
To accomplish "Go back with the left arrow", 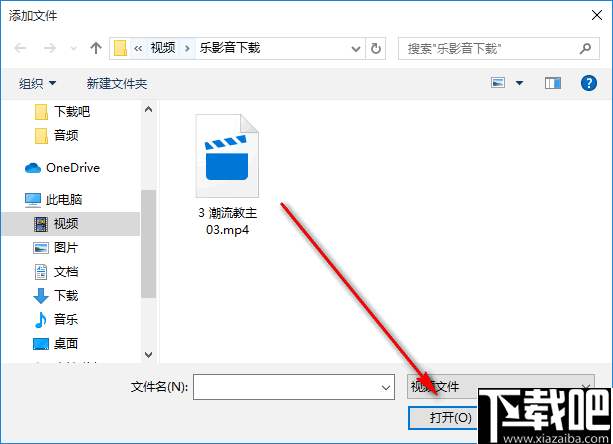I will pyautogui.click(x=20, y=48).
